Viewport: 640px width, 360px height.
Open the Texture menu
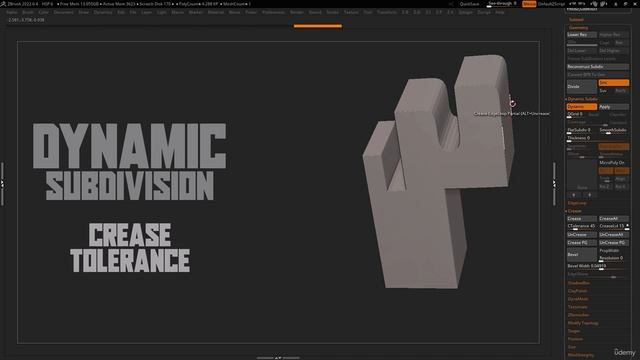coord(351,12)
